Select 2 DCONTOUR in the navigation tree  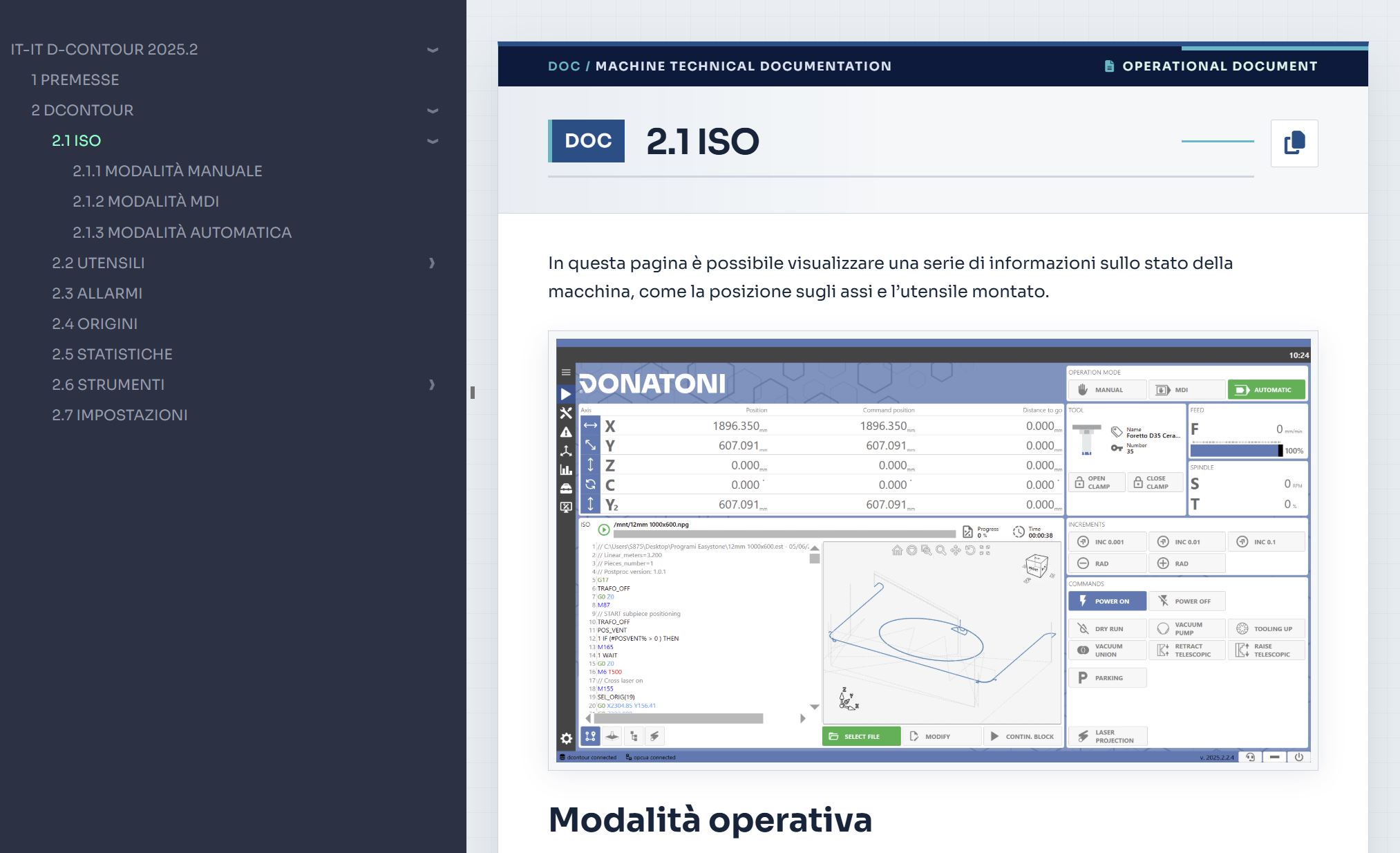pyautogui.click(x=82, y=110)
